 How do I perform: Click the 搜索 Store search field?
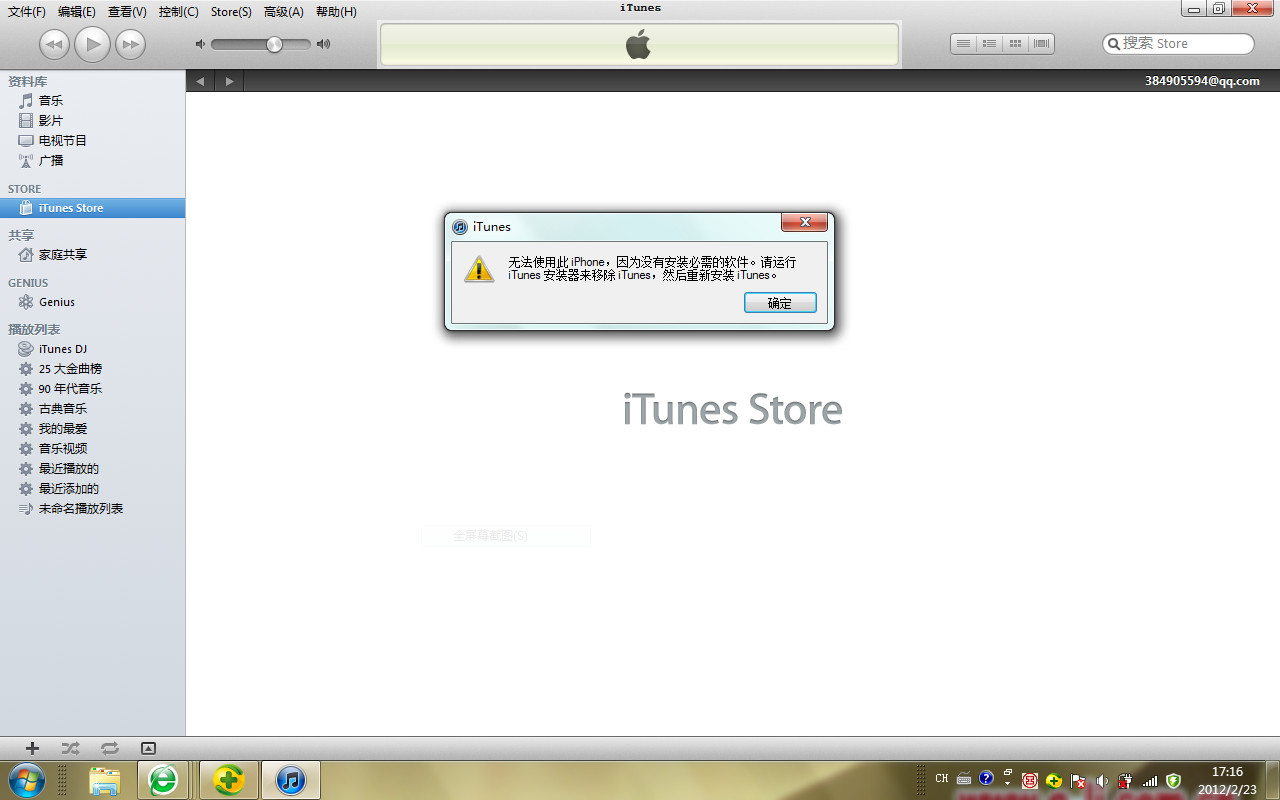(1178, 44)
